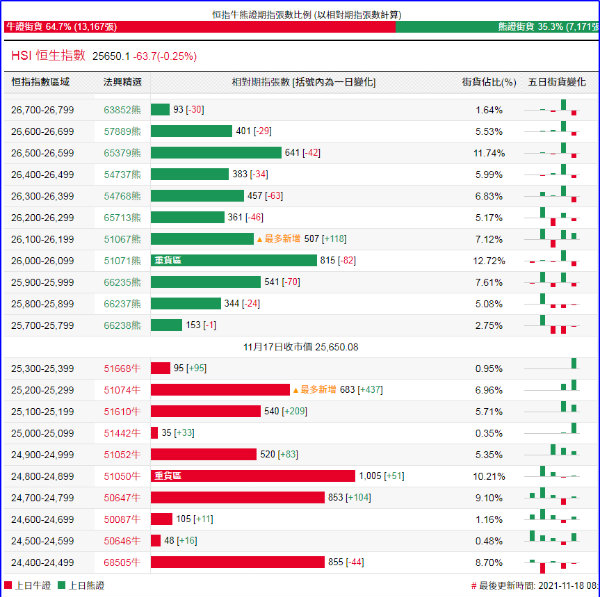The image size is (600, 597).
Task: Click the 恒指牛熊證期指張數比例 chart title
Action: pyautogui.click(x=307, y=15)
